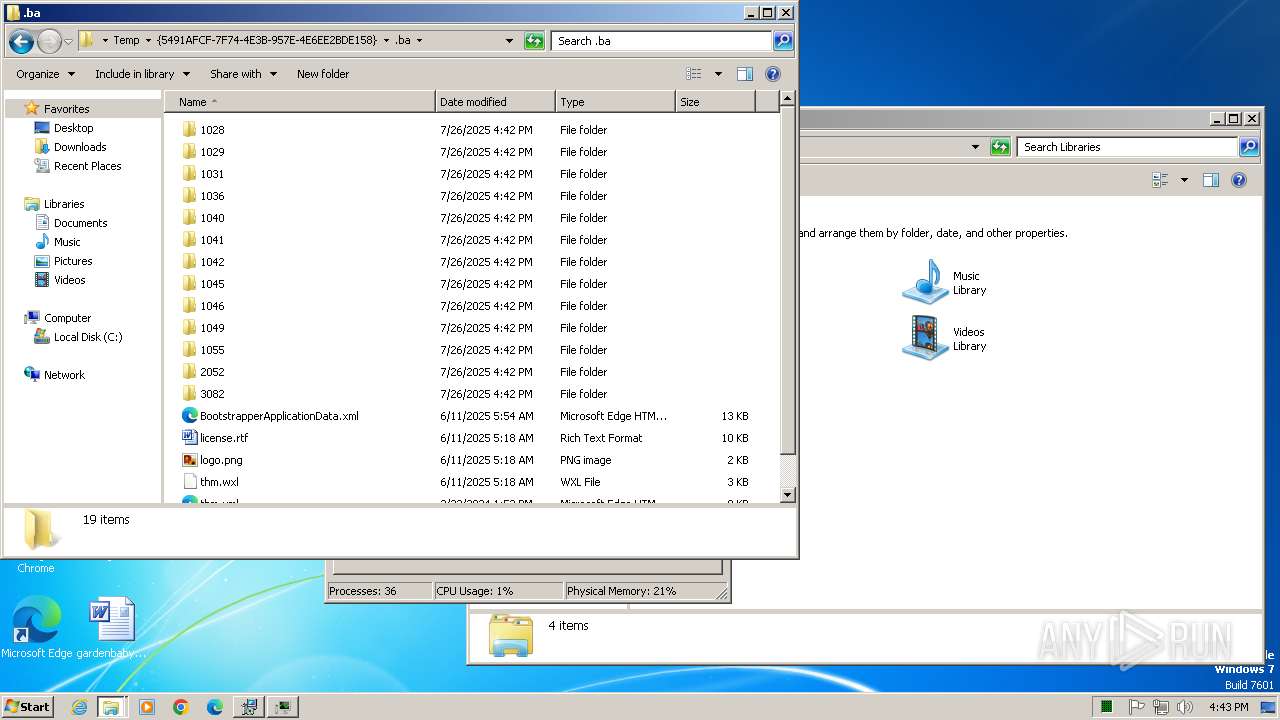Click in the Search .ba input field
The width and height of the screenshot is (1280, 720).
click(661, 41)
